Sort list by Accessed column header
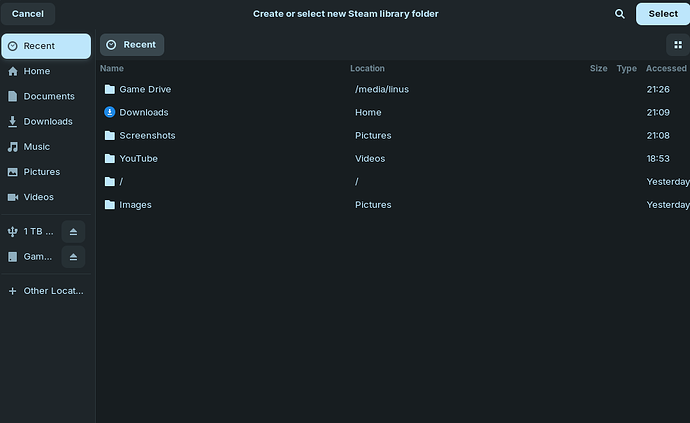The height and width of the screenshot is (423, 690). coord(666,69)
